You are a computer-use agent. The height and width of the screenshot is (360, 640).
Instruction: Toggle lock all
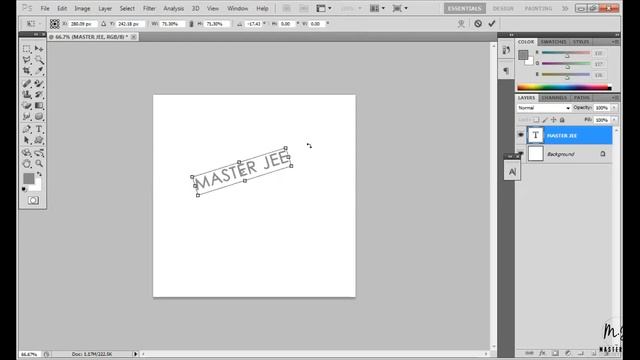562,120
